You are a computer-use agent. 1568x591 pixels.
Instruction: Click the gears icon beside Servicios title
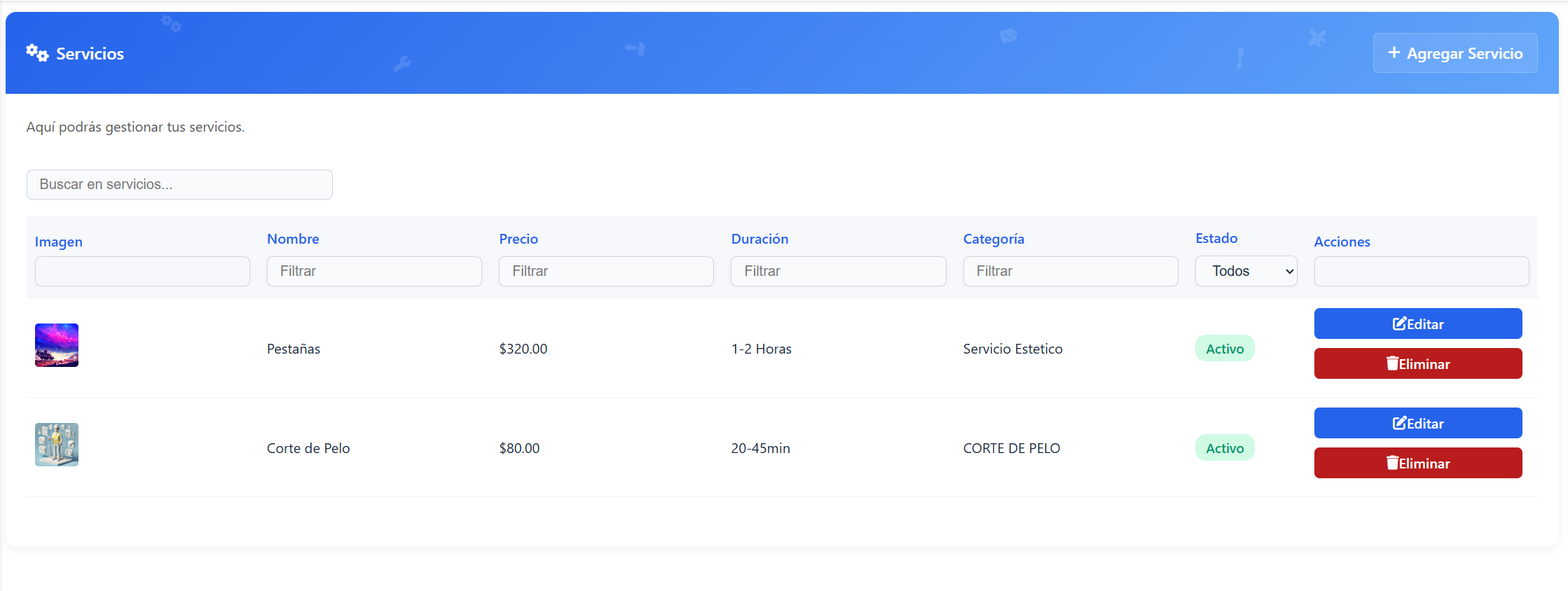pyautogui.click(x=37, y=53)
